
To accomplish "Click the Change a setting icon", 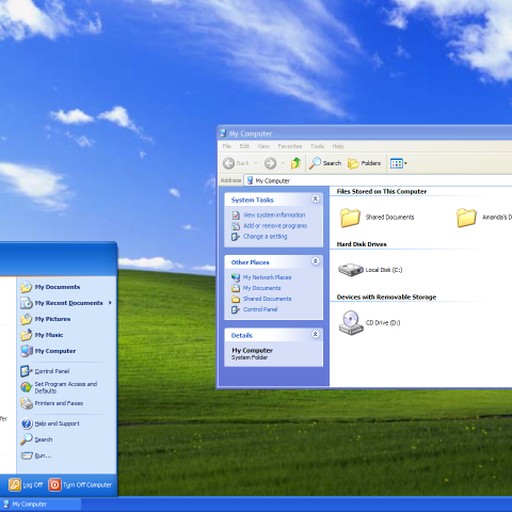I will pyautogui.click(x=236, y=237).
